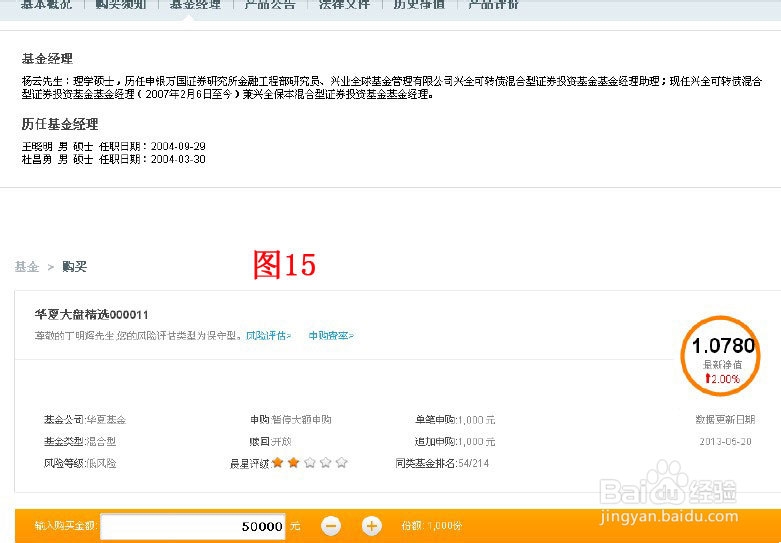Click 基金公司:华夏基金 text
The width and height of the screenshot is (781, 543).
click(x=85, y=419)
